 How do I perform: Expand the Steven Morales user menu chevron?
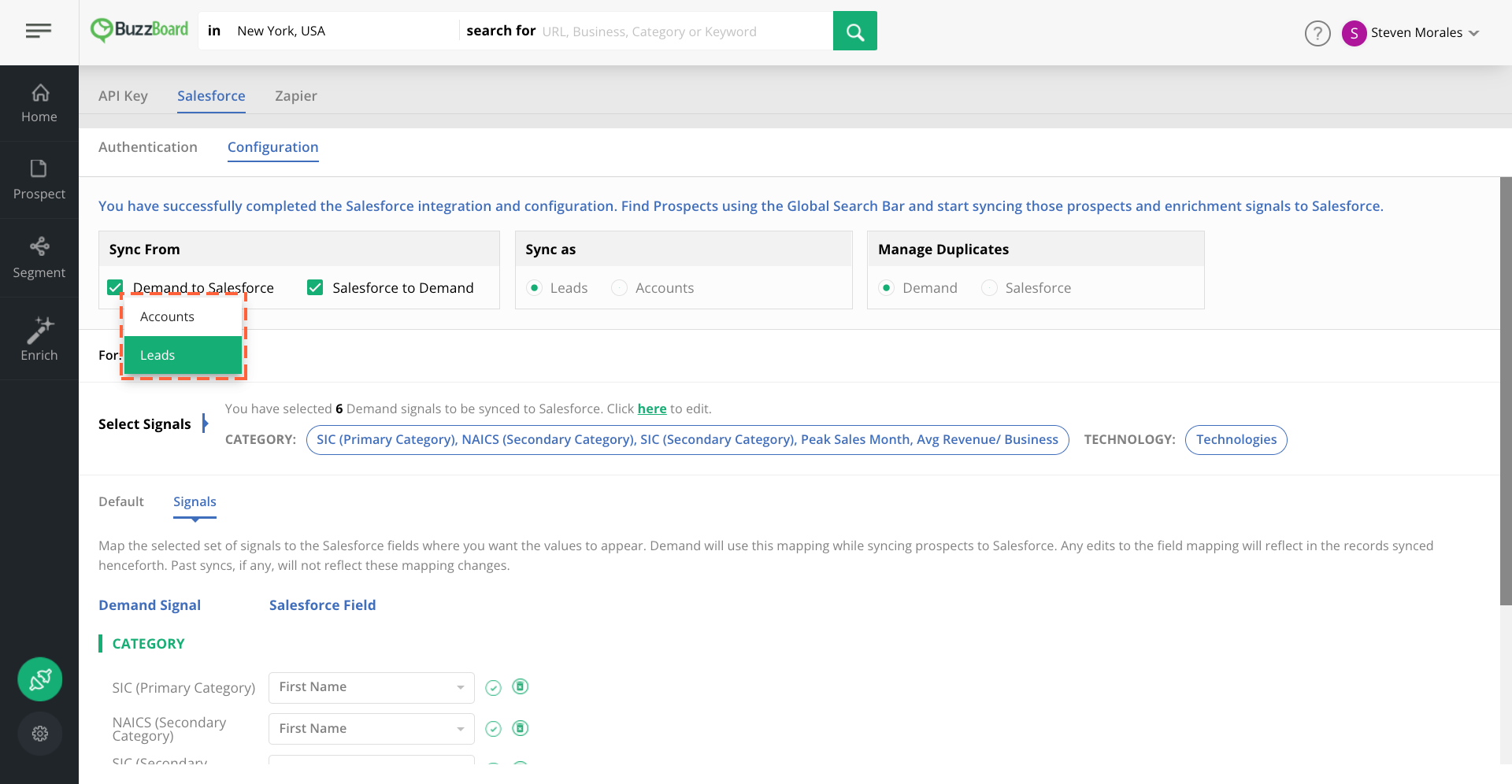click(1474, 33)
